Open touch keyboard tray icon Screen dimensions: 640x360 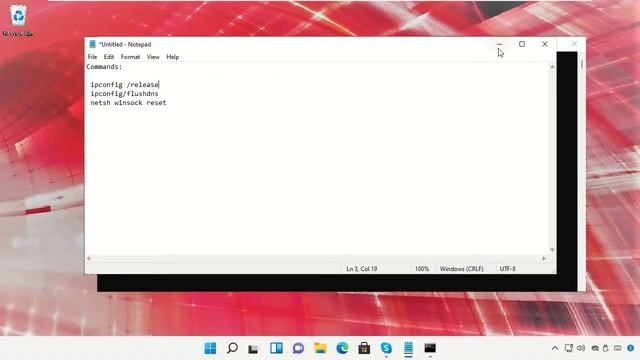[x=618, y=348]
